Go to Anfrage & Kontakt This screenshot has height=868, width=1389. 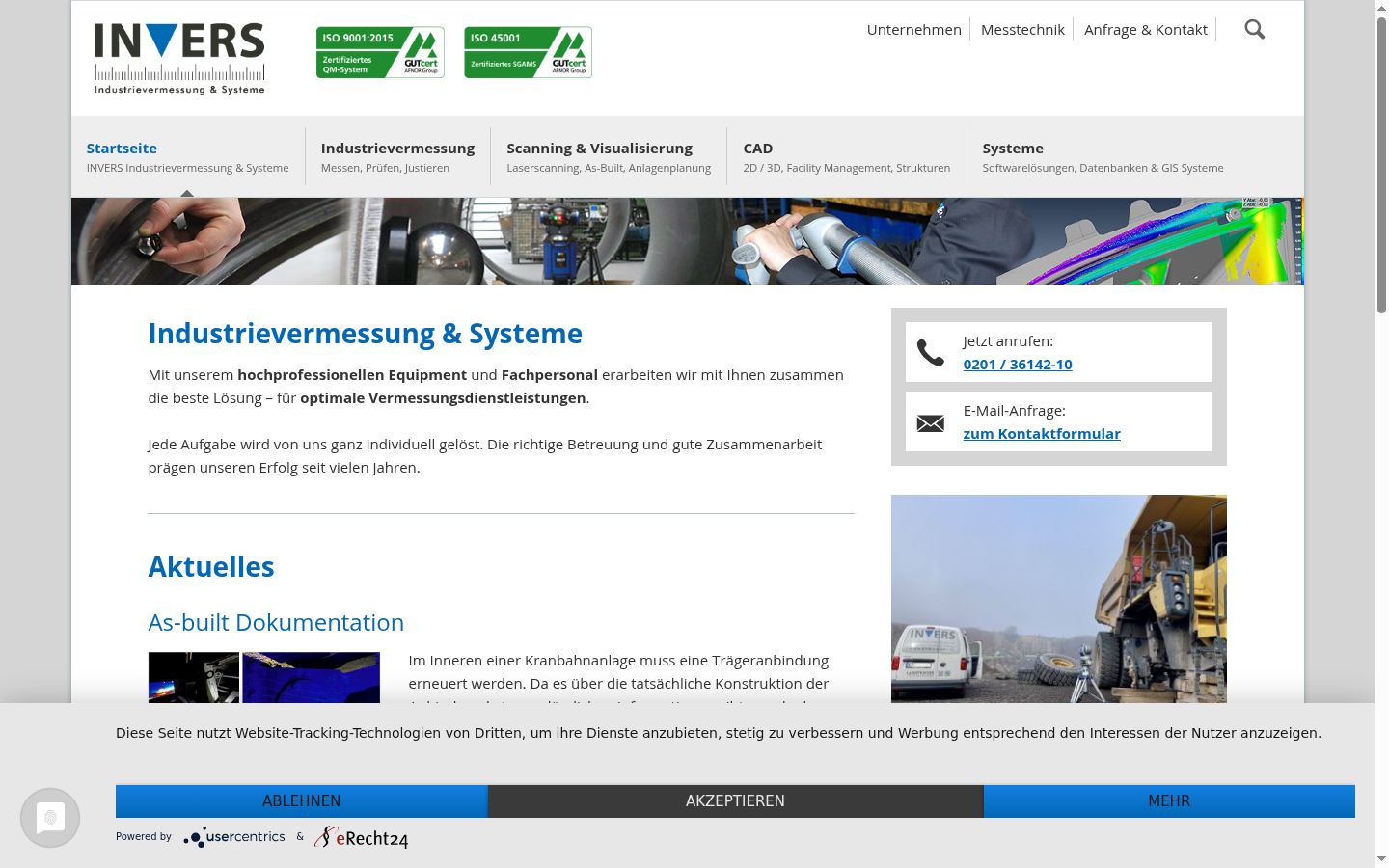click(x=1146, y=30)
